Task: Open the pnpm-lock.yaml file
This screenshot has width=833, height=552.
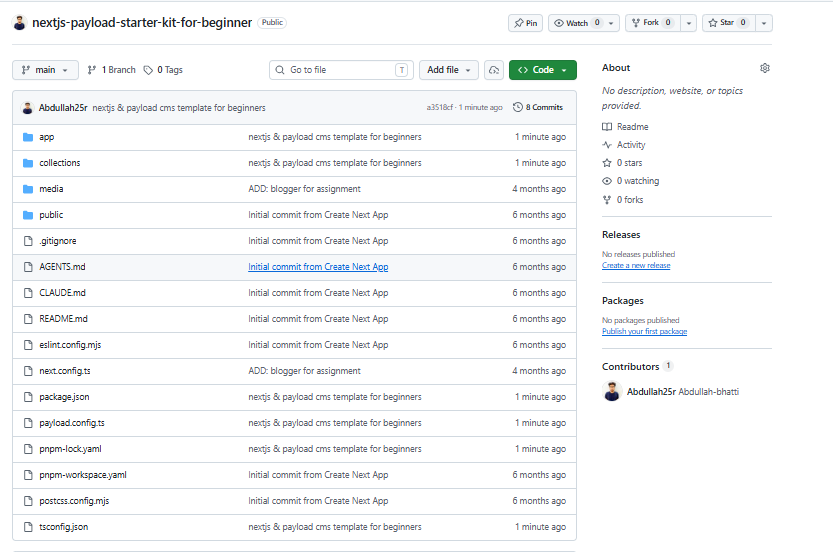Action: pyautogui.click(x=70, y=449)
